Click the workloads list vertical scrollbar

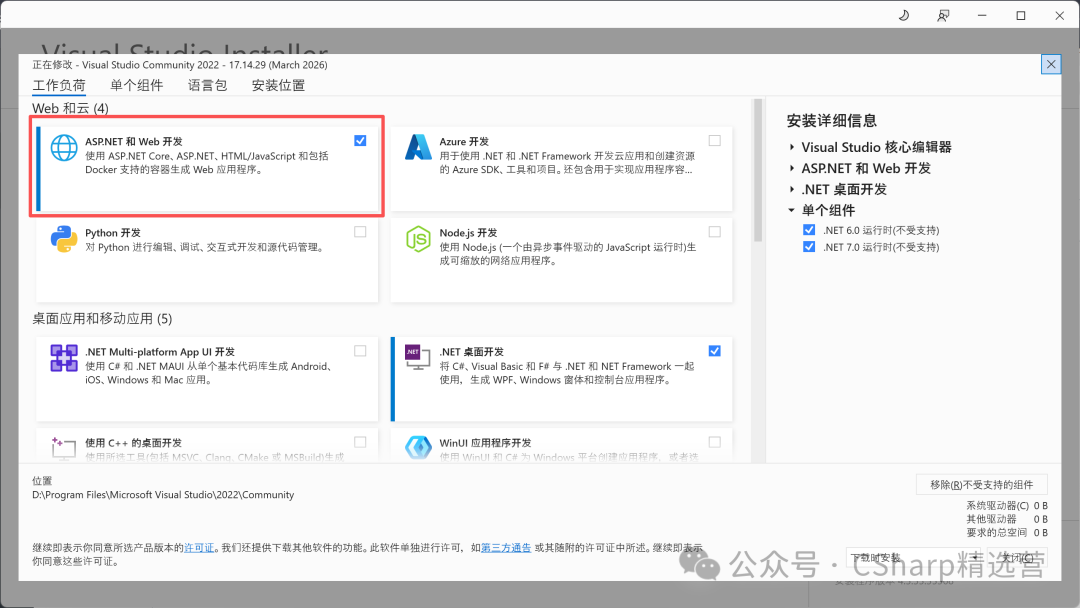(758, 171)
